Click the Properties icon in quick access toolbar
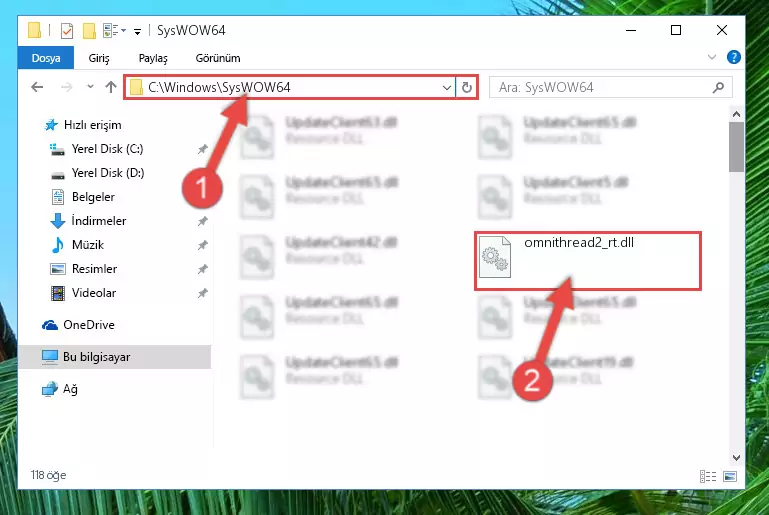The image size is (769, 515). 67,31
